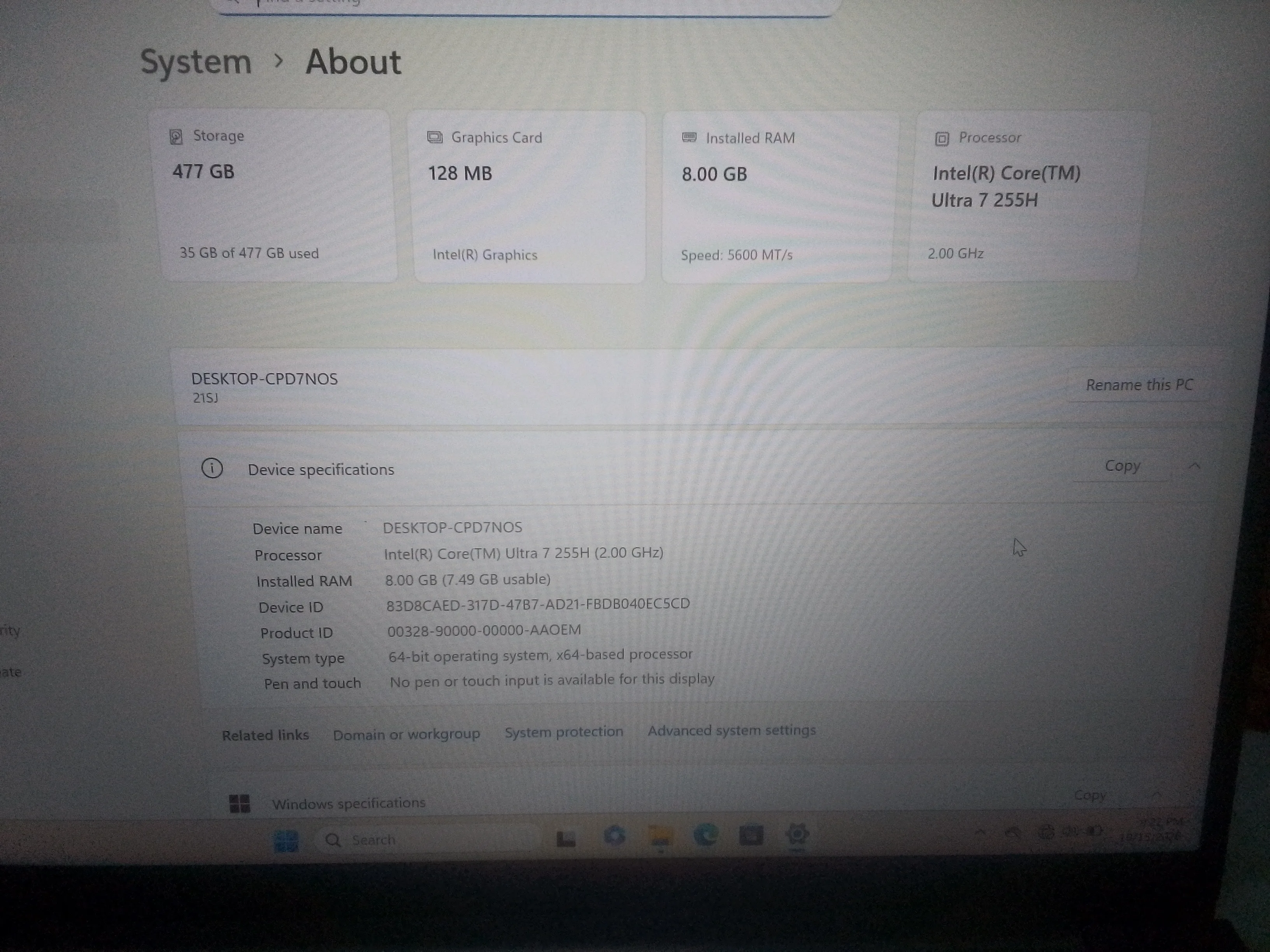Click '8.00 GB (7.49 GB usable)' text
The image size is (1270, 952).
[468, 579]
